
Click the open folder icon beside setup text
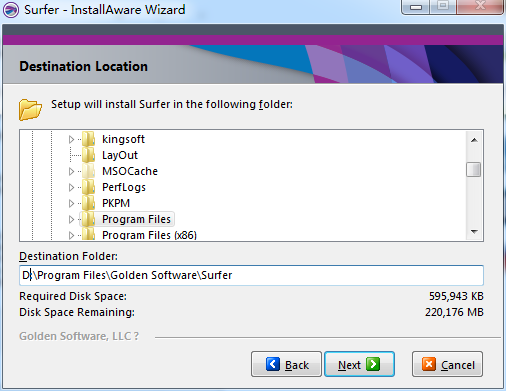[x=30, y=109]
